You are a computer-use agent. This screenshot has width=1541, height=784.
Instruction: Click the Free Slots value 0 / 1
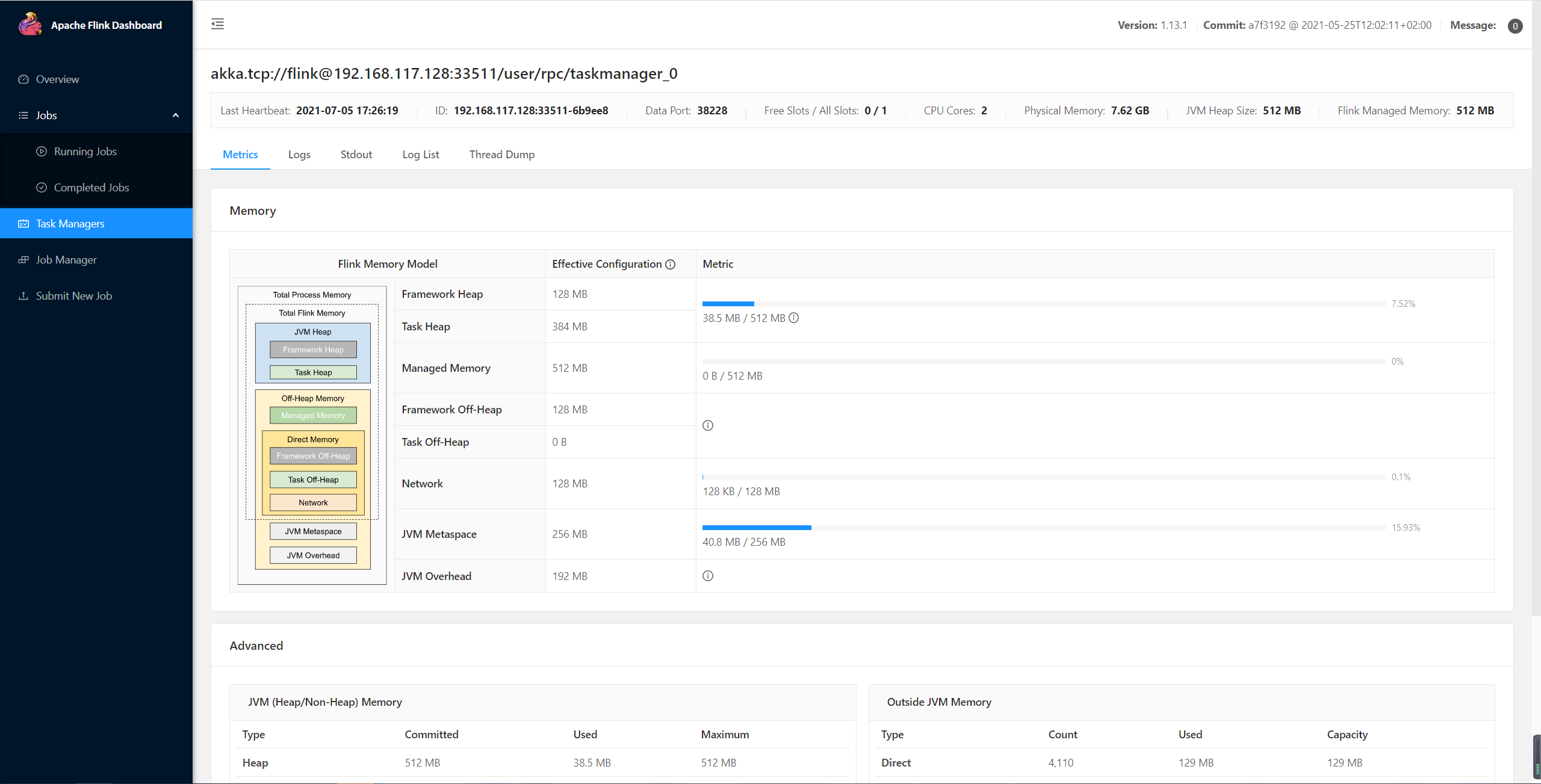pyautogui.click(x=875, y=111)
